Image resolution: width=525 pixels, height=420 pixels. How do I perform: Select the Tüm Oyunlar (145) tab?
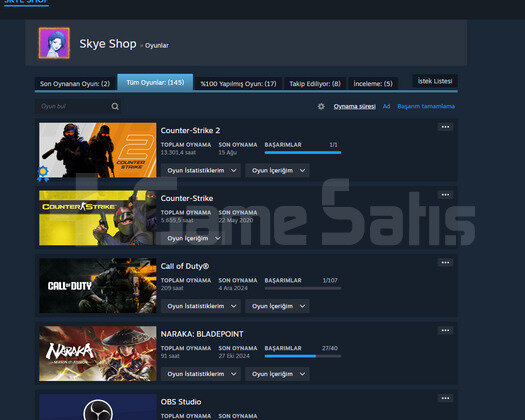(x=155, y=82)
